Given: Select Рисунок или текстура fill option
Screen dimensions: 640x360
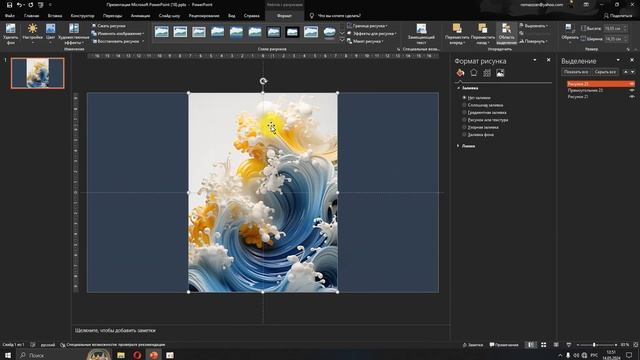Looking at the screenshot, I should click(x=464, y=120).
